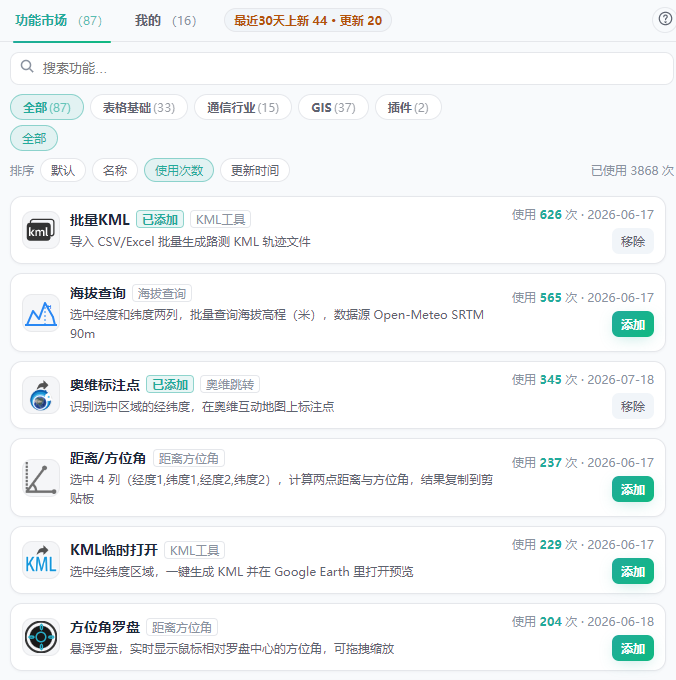Screen dimensions: 676x680
Task: Click 使用 345 次 usage text
Action: pyautogui.click(x=545, y=379)
